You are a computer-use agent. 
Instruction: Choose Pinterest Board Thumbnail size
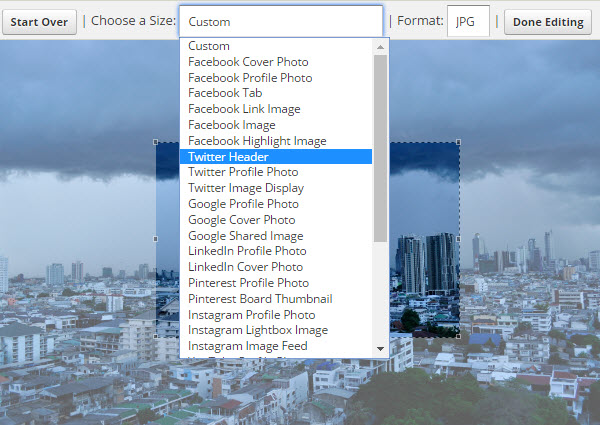(x=276, y=299)
